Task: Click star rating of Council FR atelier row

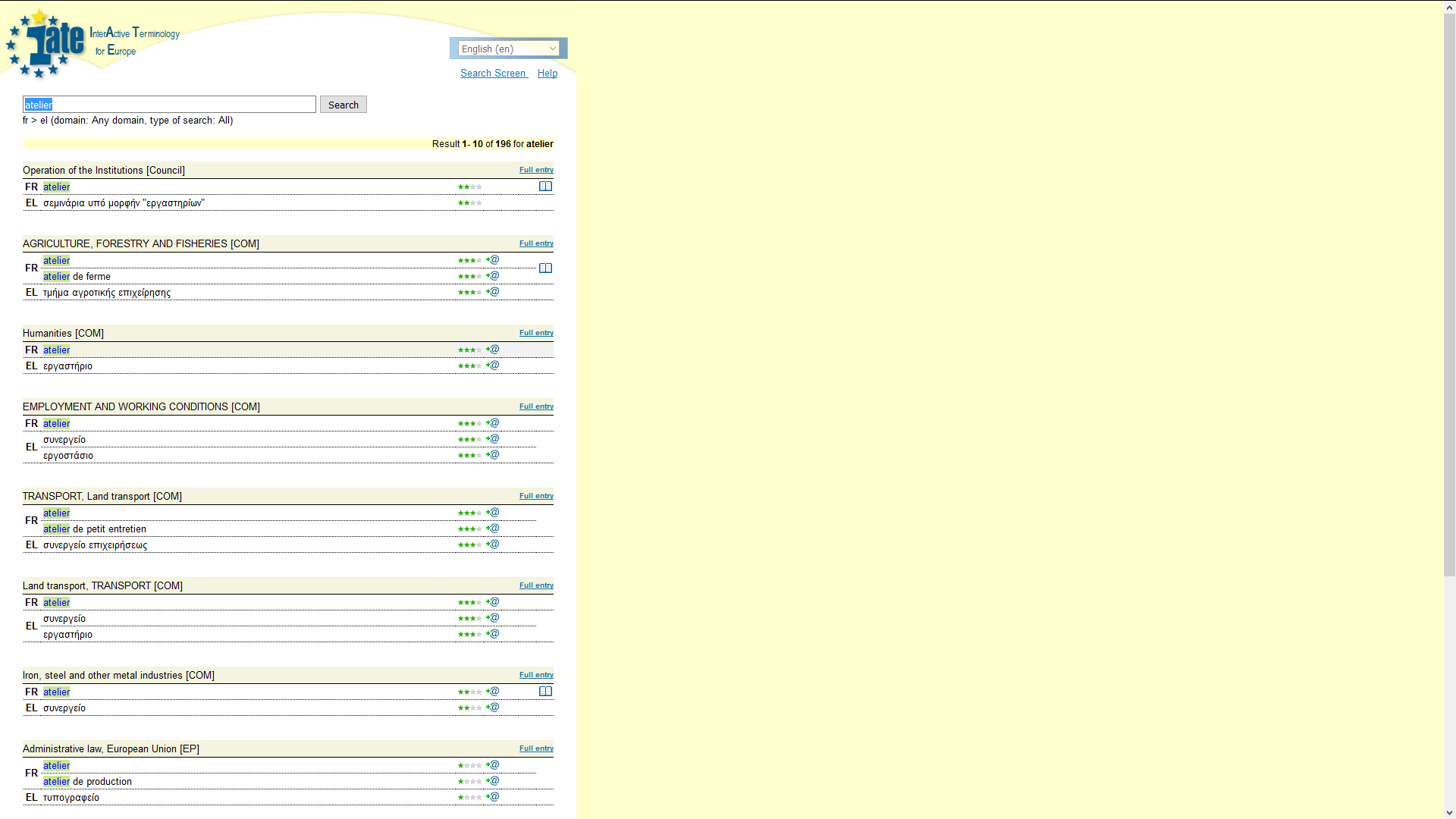Action: point(469,187)
